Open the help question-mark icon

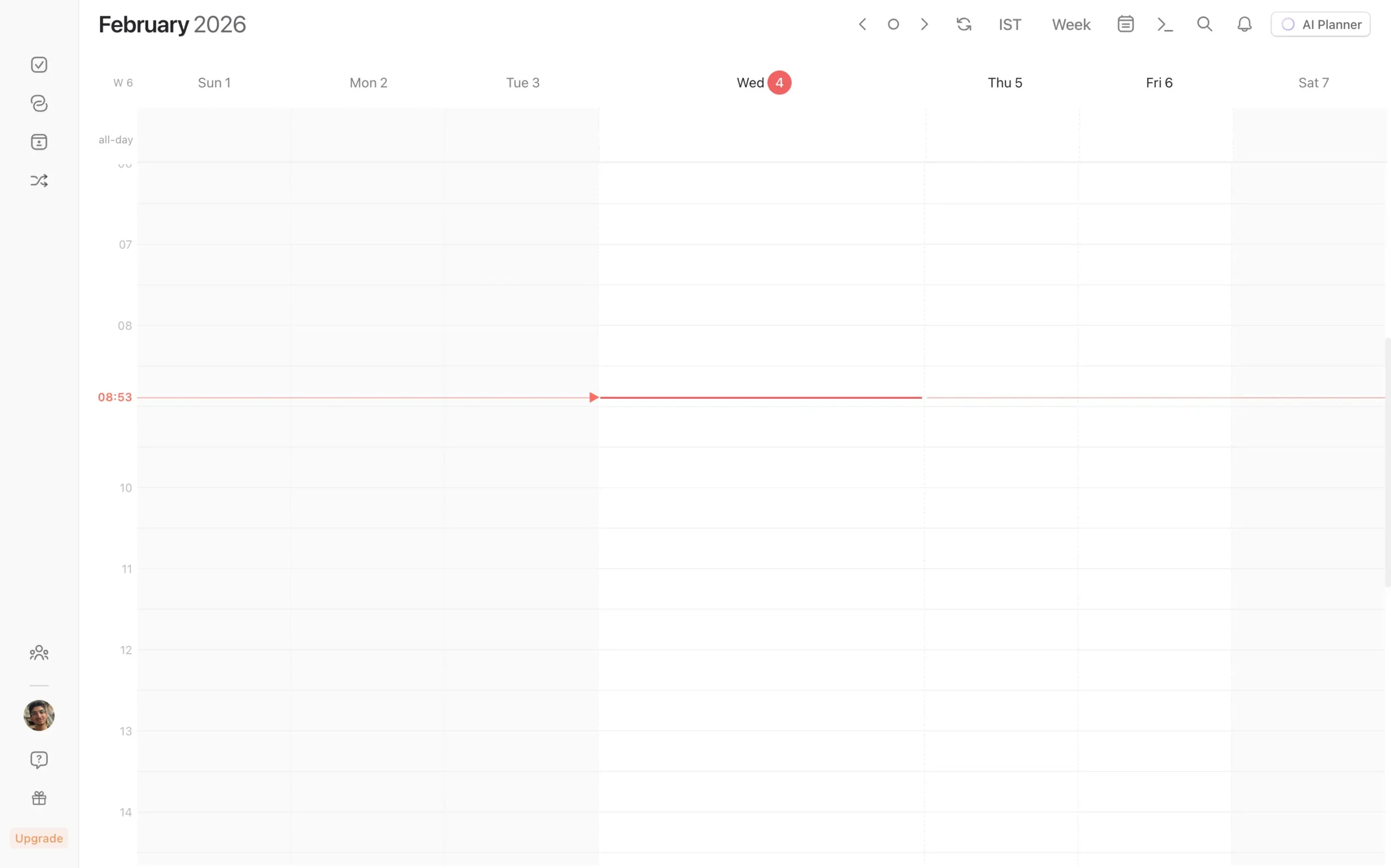point(39,759)
